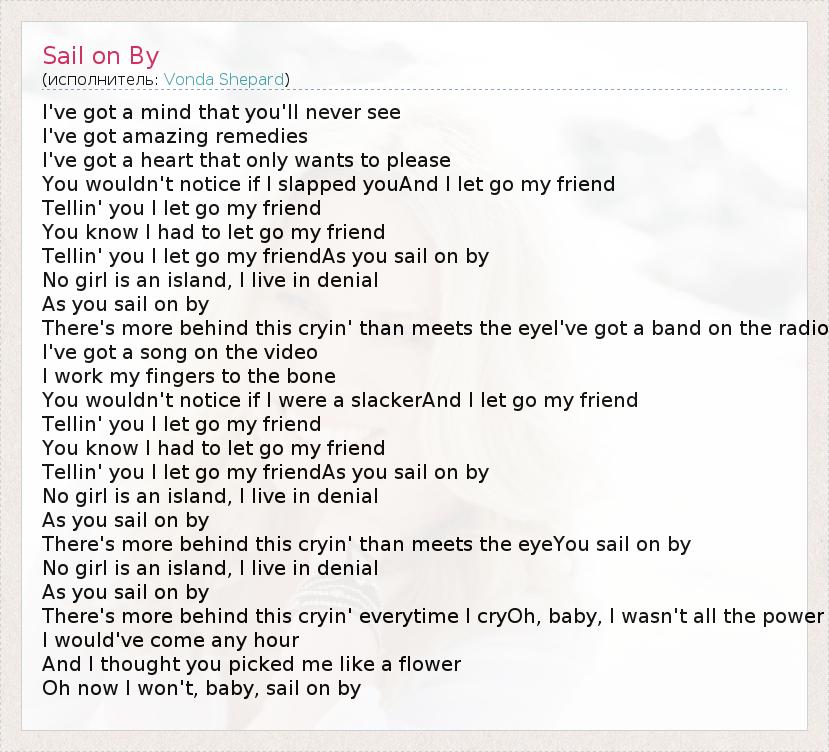This screenshot has height=752, width=829.
Task: Click the word "video" in the lyrics
Action: tap(288, 352)
